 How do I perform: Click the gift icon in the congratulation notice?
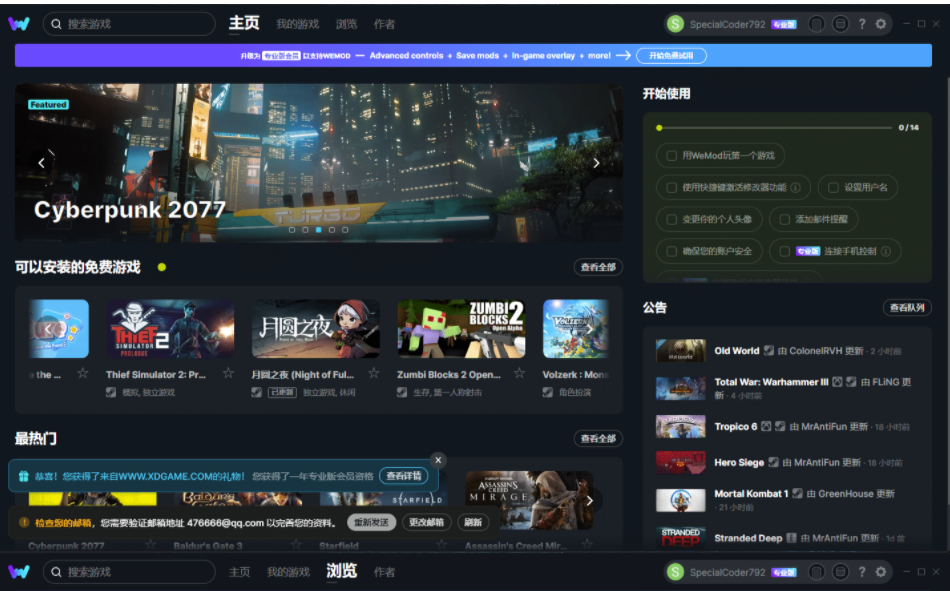(24, 476)
